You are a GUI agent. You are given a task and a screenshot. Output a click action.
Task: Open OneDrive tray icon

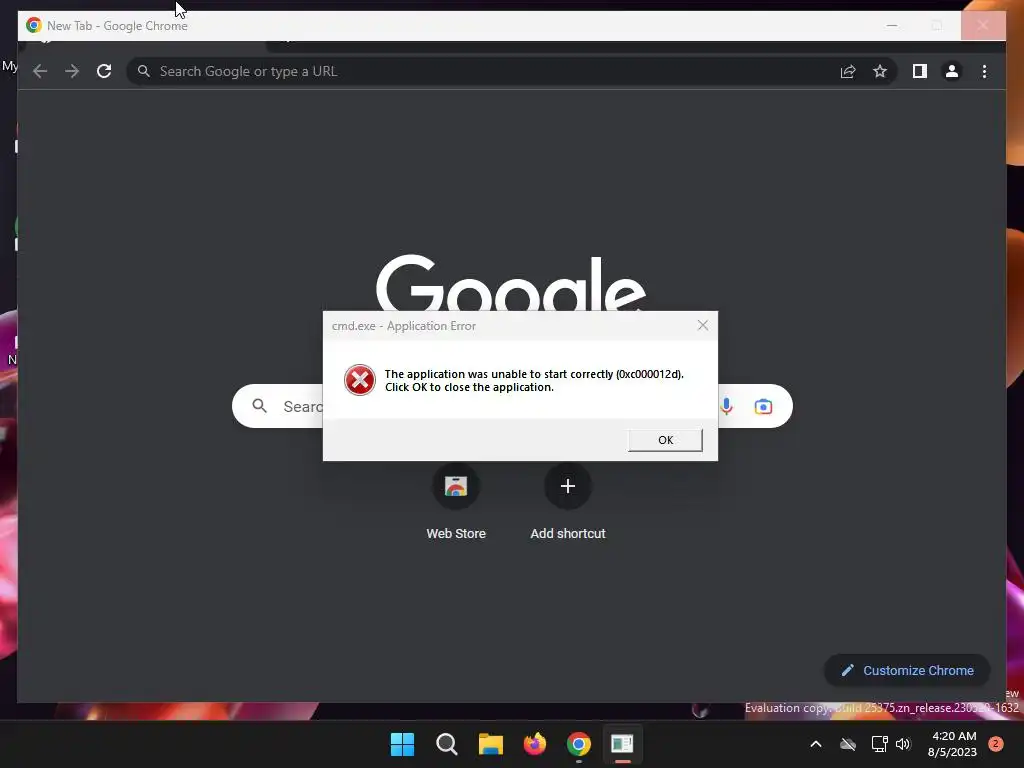point(848,744)
